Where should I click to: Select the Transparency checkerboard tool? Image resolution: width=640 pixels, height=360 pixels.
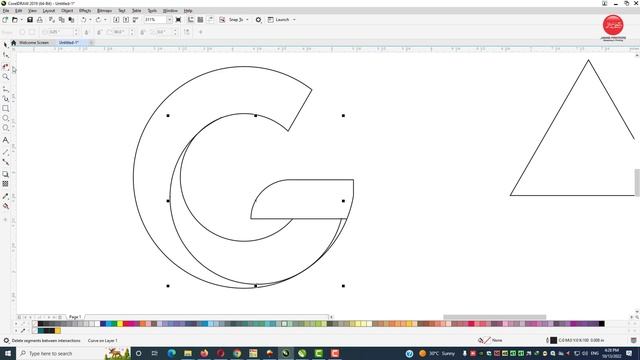pos(5,184)
